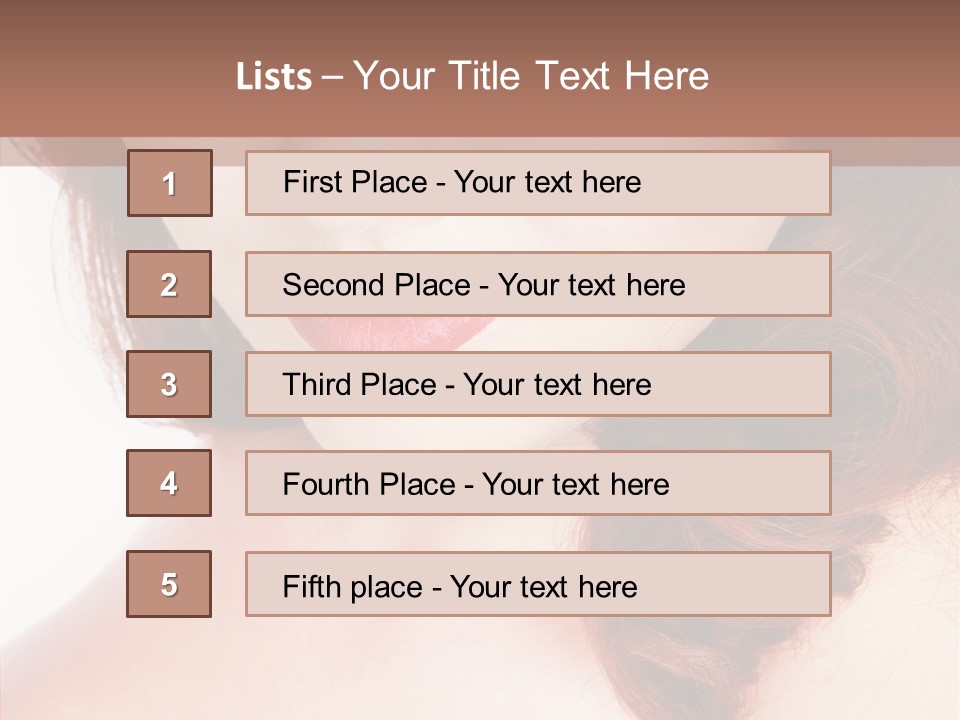This screenshot has height=720, width=960.
Task: Click the word Fourth in list
Action: [x=325, y=484]
